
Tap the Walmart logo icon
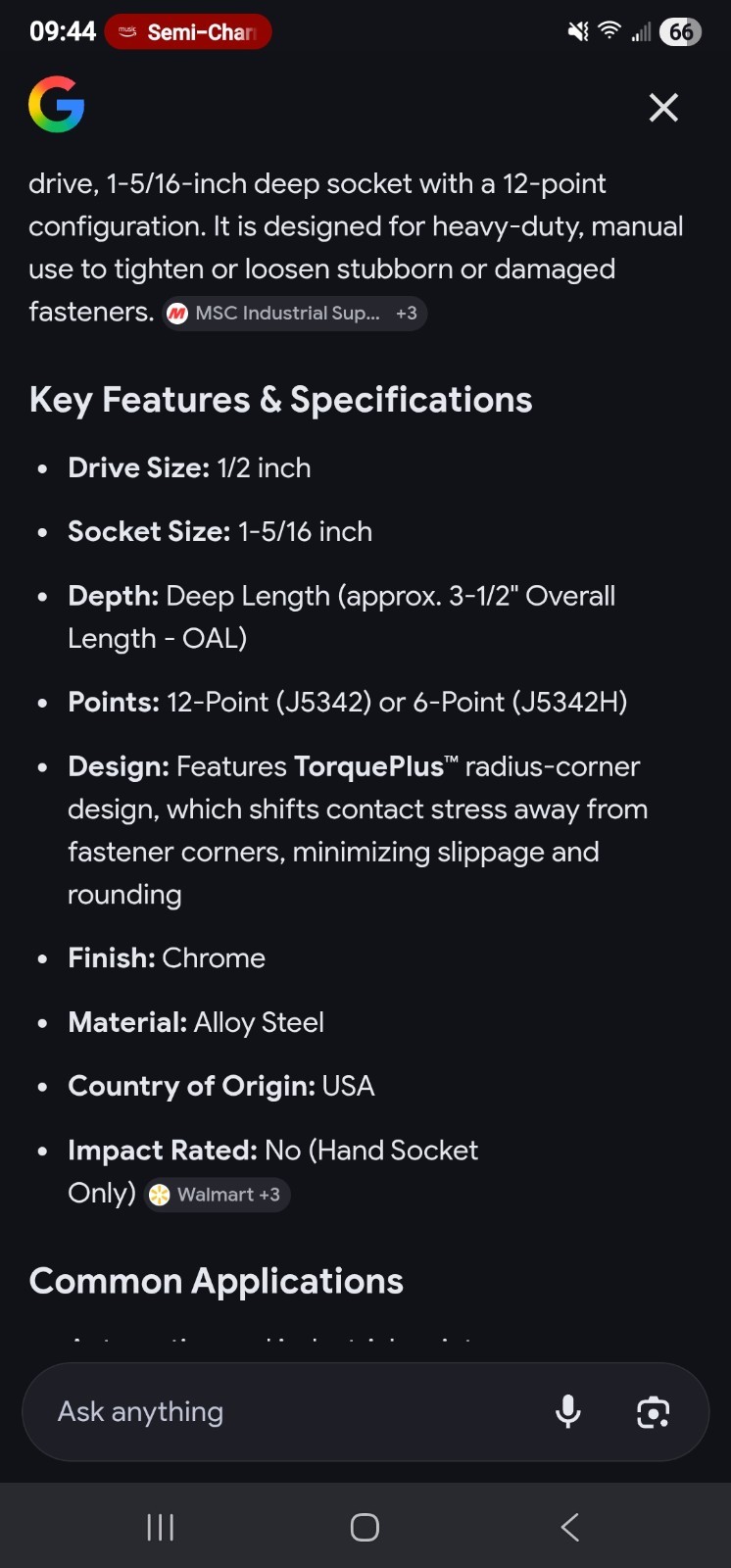[160, 1195]
